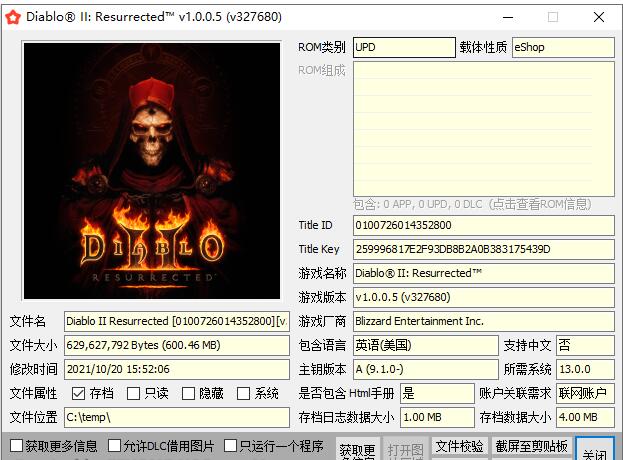This screenshot has width=623, height=460.
Task: Minimize the Diablo II info window
Action: pos(508,17)
